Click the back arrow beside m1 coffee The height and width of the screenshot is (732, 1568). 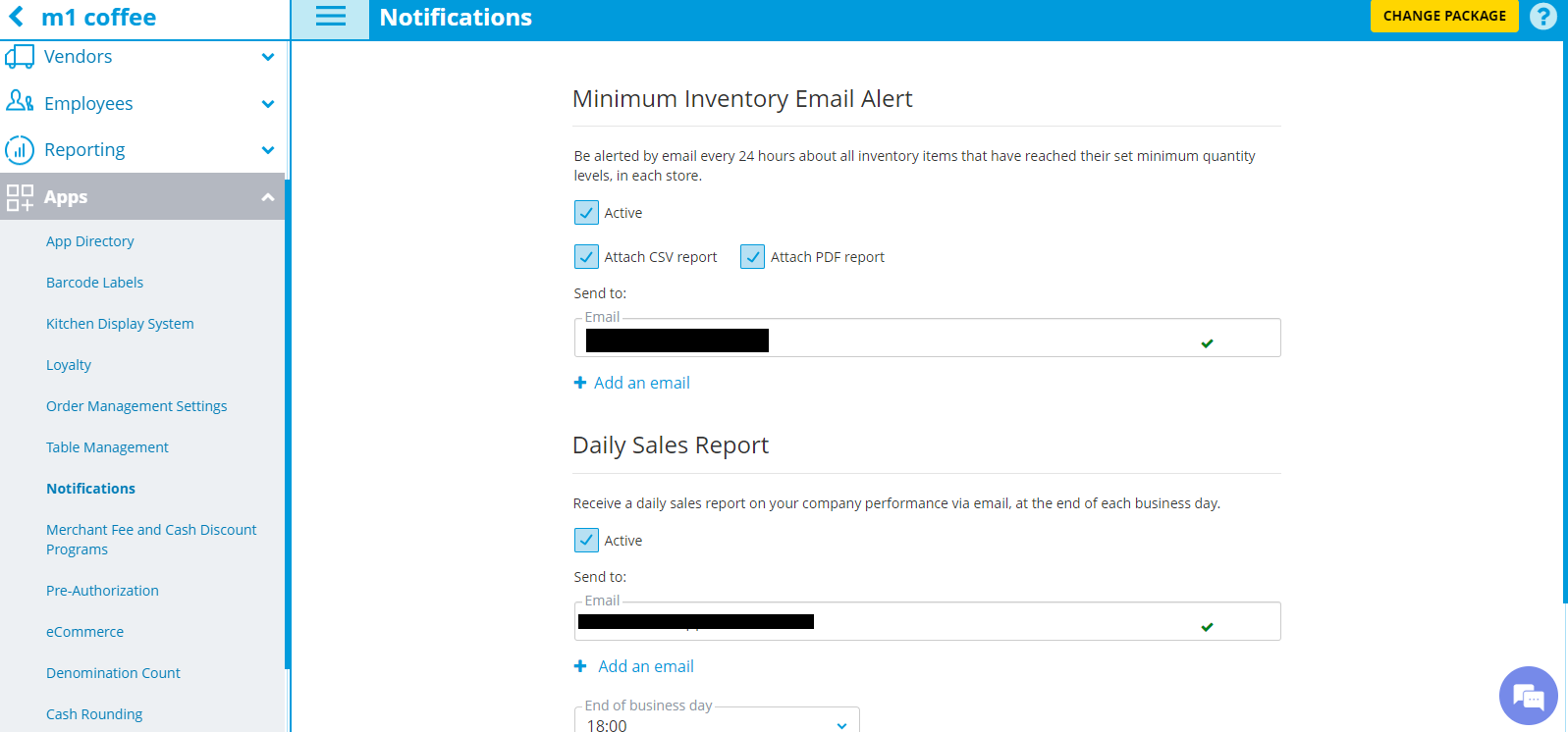click(17, 17)
